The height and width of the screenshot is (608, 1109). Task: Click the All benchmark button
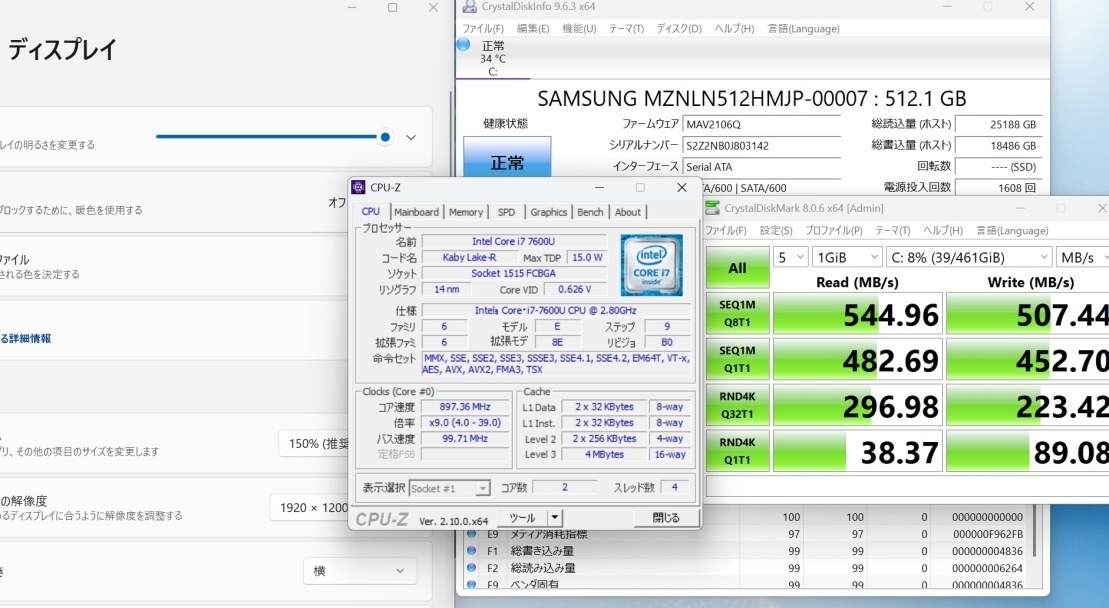point(738,268)
